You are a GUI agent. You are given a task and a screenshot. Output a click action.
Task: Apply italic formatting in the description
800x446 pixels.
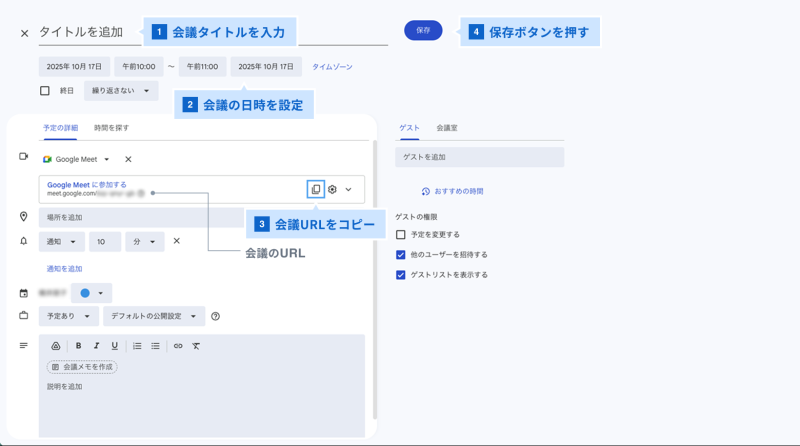[x=97, y=346]
